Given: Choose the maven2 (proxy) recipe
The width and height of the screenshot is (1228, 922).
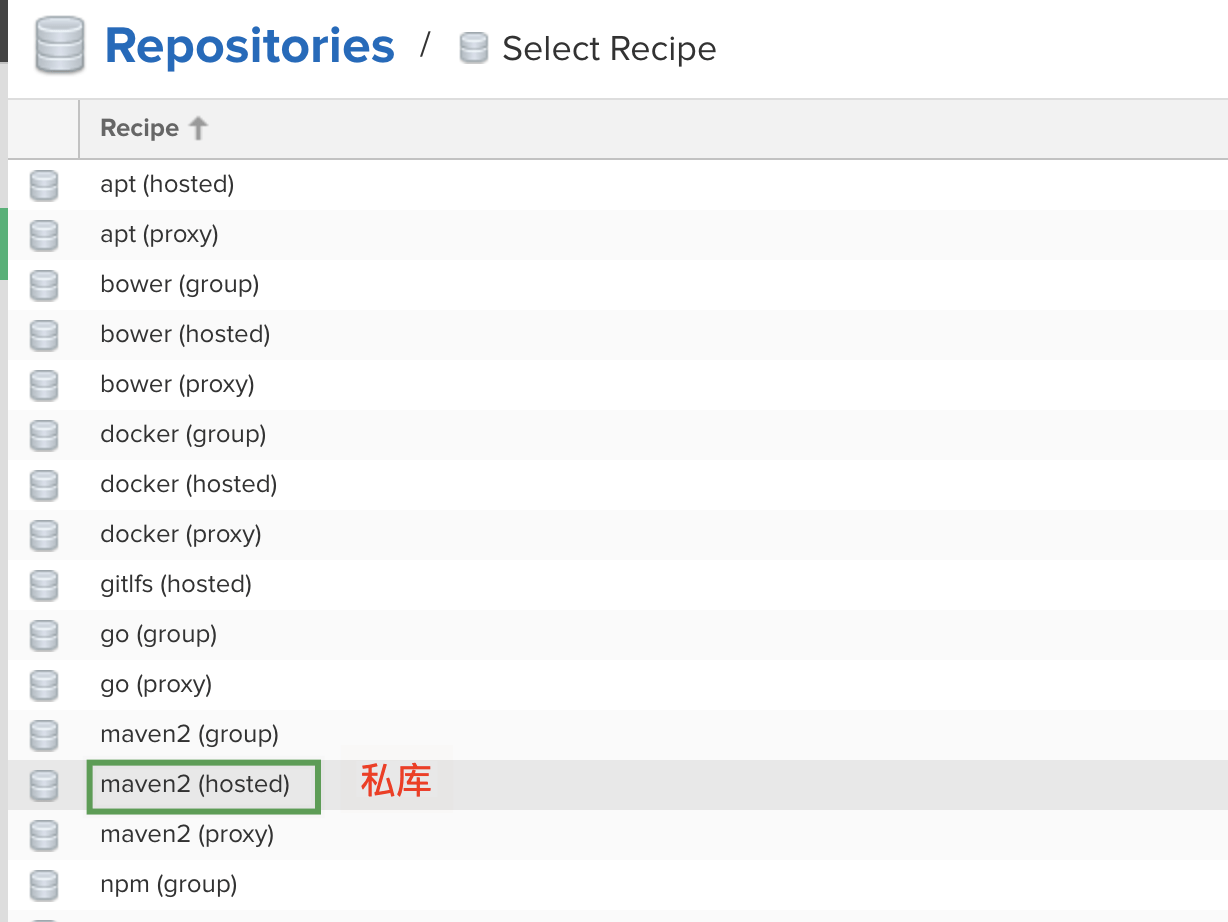Looking at the screenshot, I should click(187, 835).
